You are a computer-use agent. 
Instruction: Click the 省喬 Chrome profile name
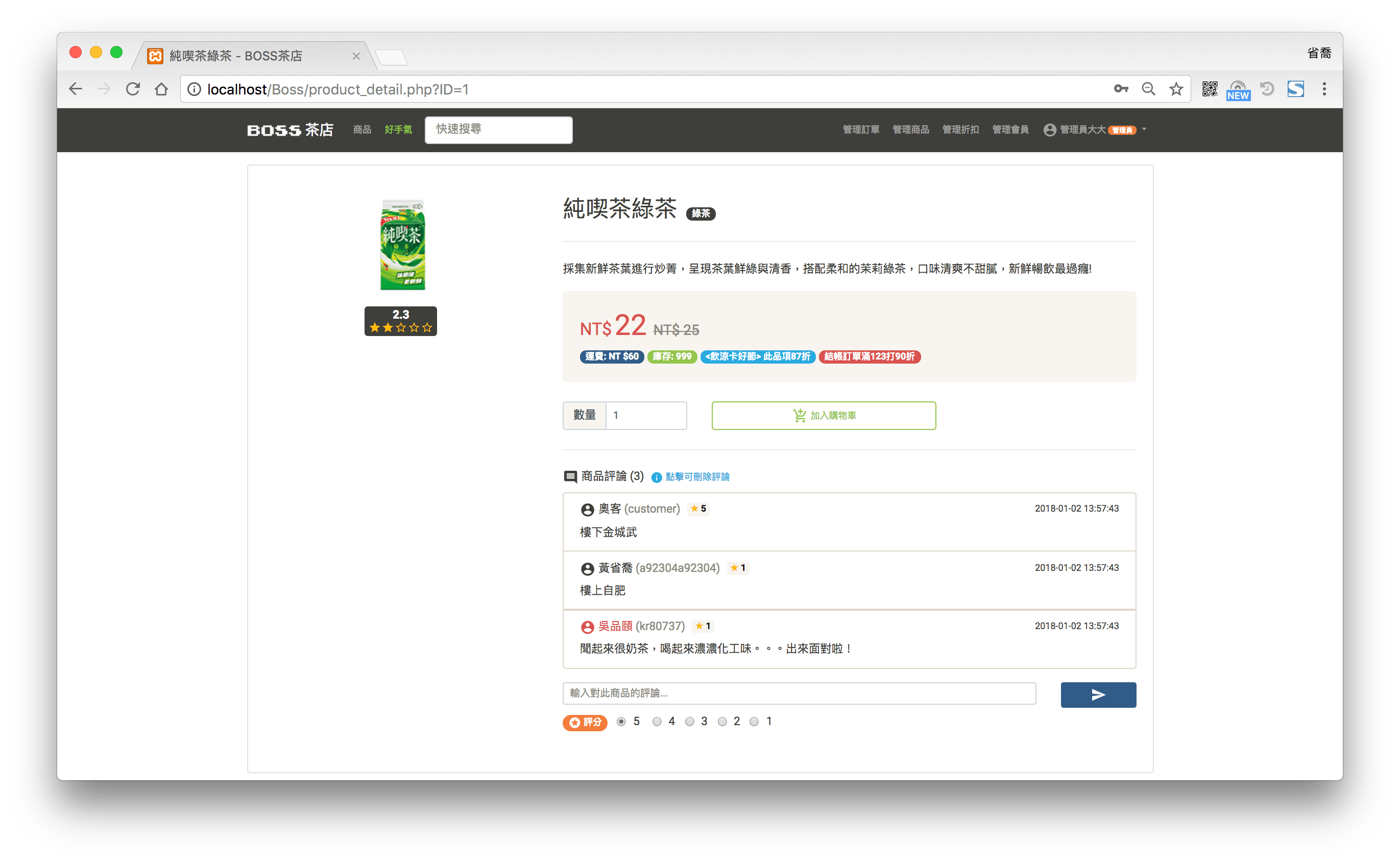[1318, 53]
